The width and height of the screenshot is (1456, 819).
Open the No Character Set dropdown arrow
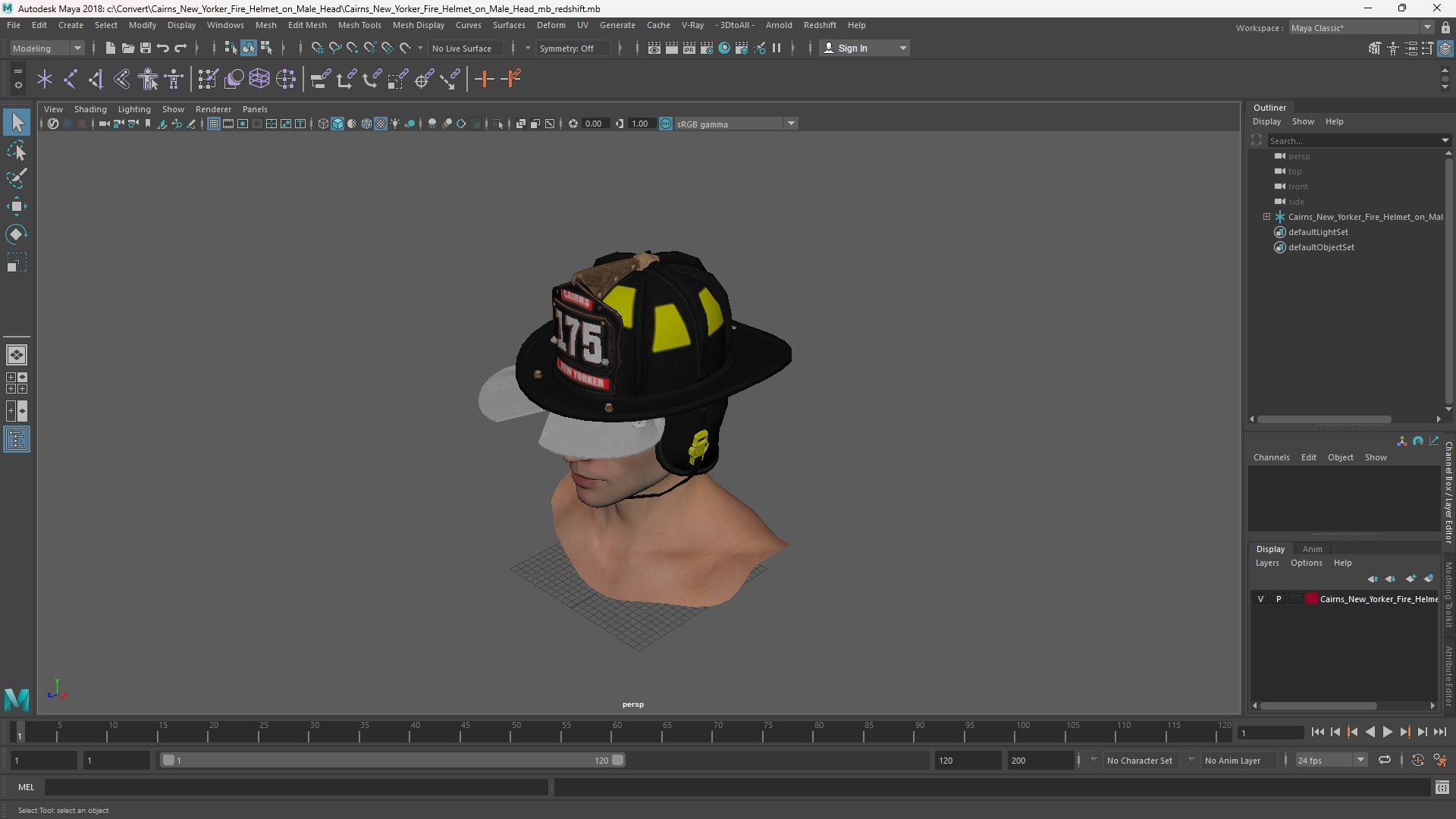pyautogui.click(x=1093, y=760)
